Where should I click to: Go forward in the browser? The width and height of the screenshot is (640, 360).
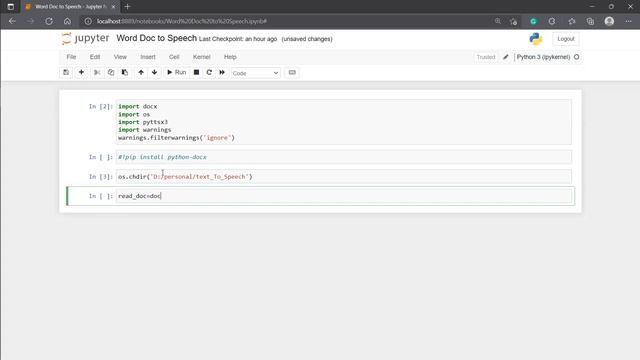point(31,21)
